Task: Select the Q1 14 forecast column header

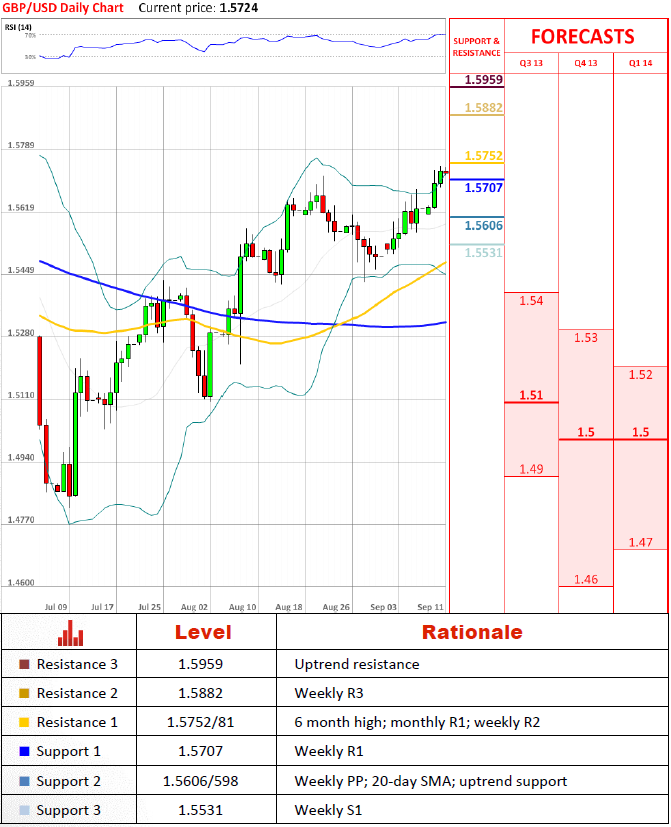Action: (640, 63)
